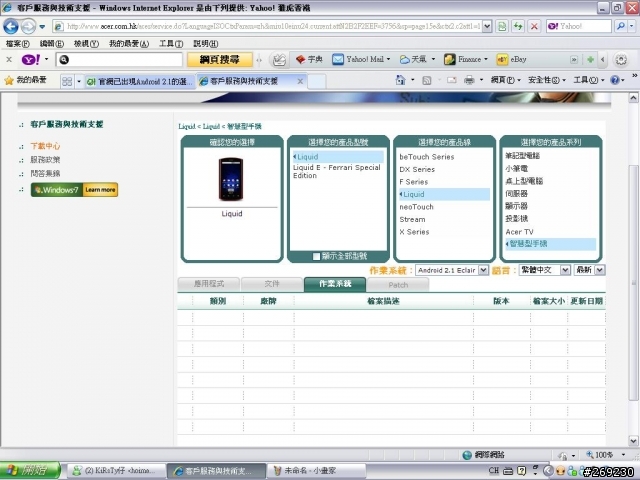Open a new blank tab
This screenshot has height=480, width=640.
(317, 82)
